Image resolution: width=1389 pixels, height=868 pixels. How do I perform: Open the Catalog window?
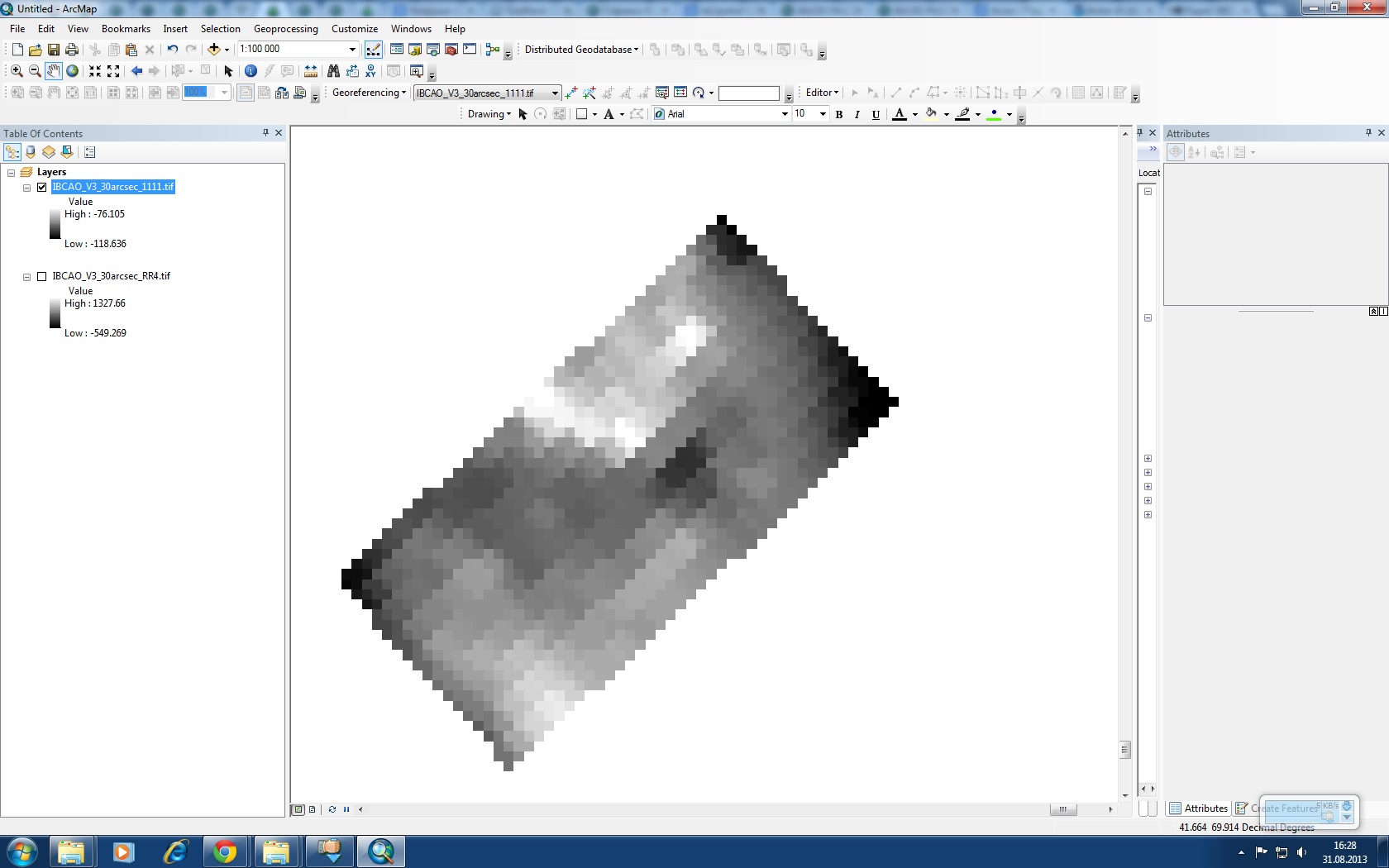(415, 50)
